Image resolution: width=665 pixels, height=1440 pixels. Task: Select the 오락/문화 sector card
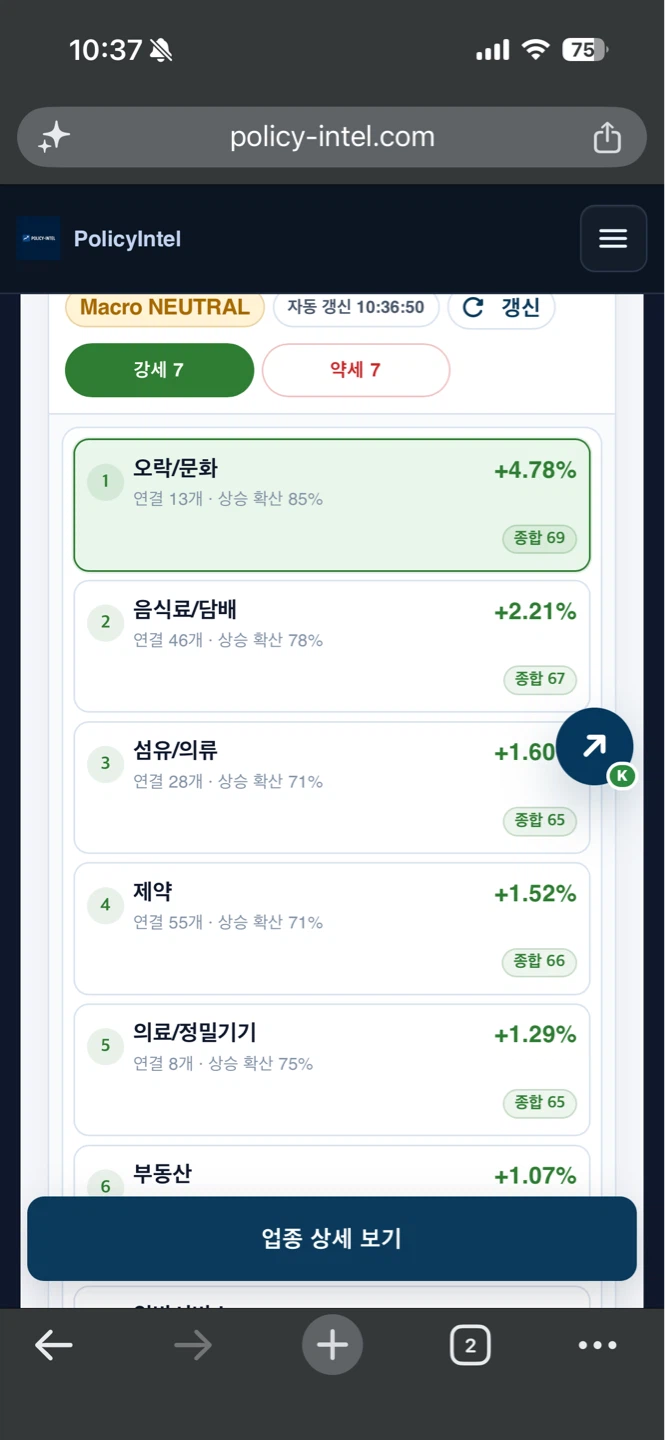click(332, 505)
